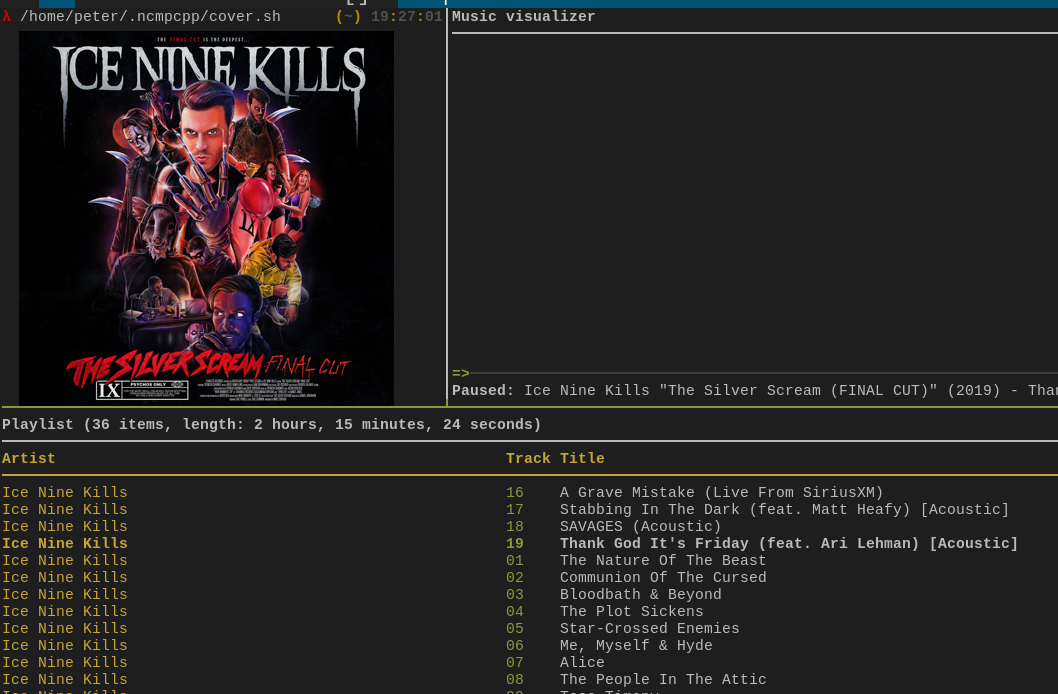Screen dimensions: 1058x694
Task: Click the Silver Scream album cover
Action: [207, 217]
